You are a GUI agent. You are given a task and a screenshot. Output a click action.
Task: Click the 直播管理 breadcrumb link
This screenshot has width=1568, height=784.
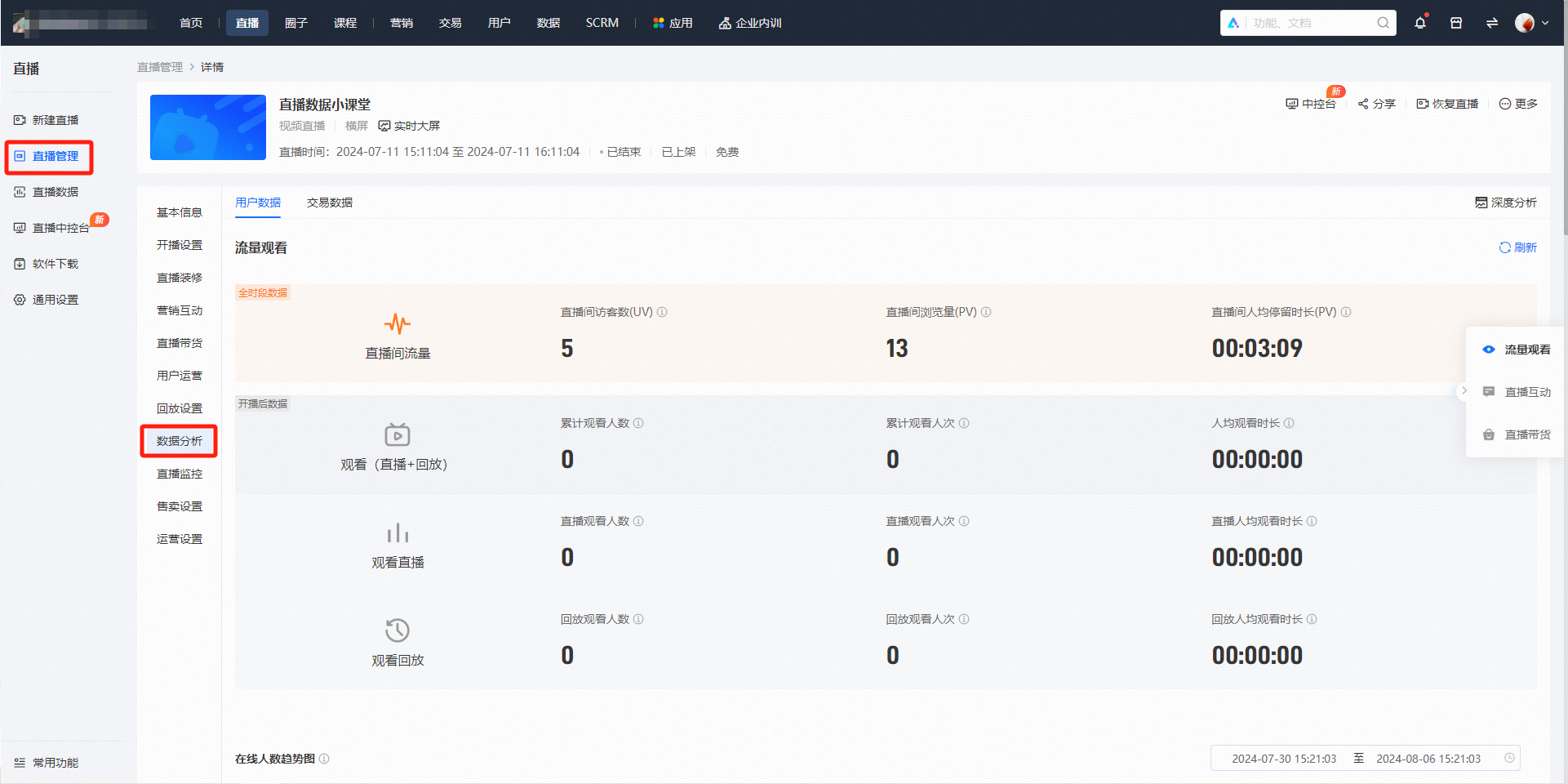(x=160, y=67)
